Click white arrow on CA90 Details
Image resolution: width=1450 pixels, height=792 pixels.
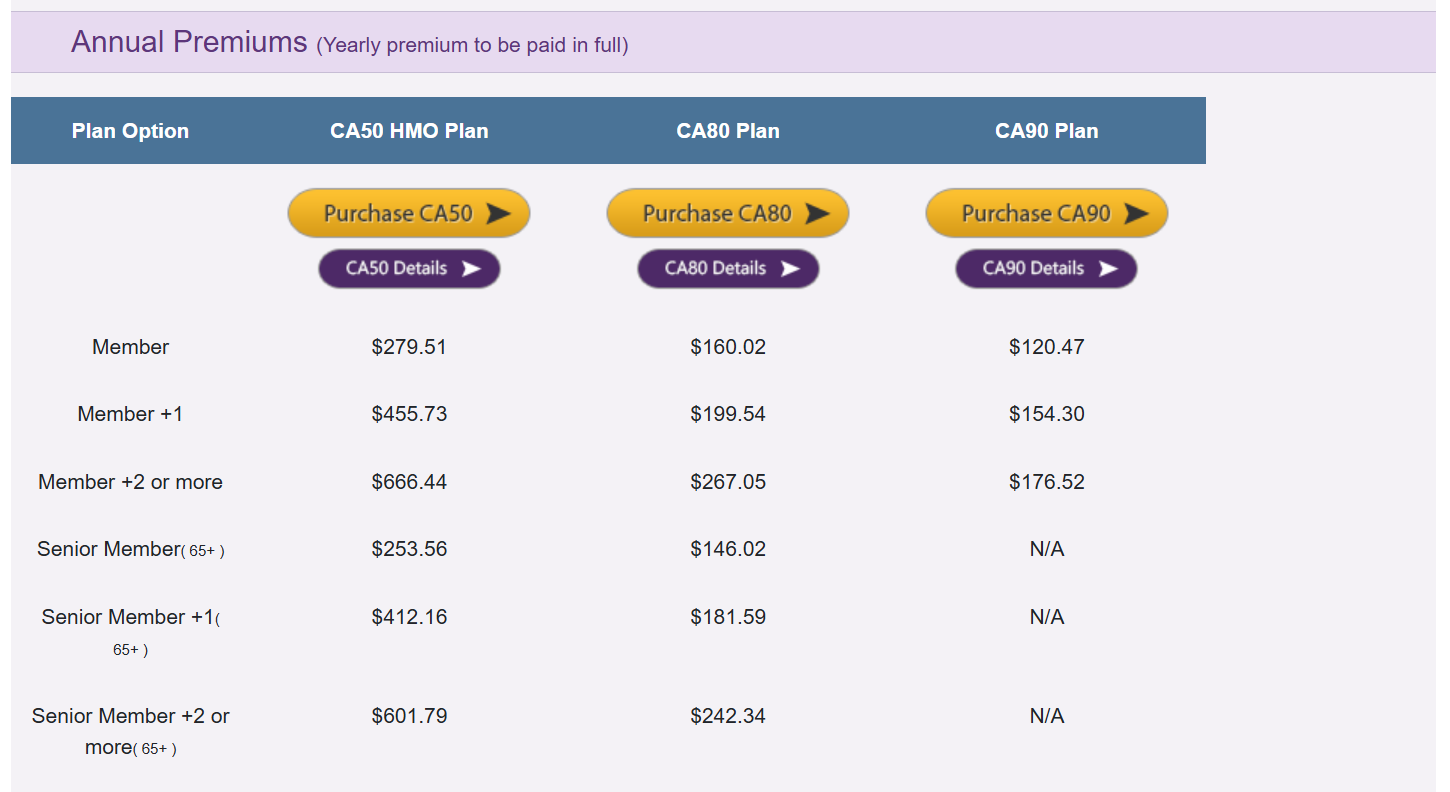coord(1108,268)
